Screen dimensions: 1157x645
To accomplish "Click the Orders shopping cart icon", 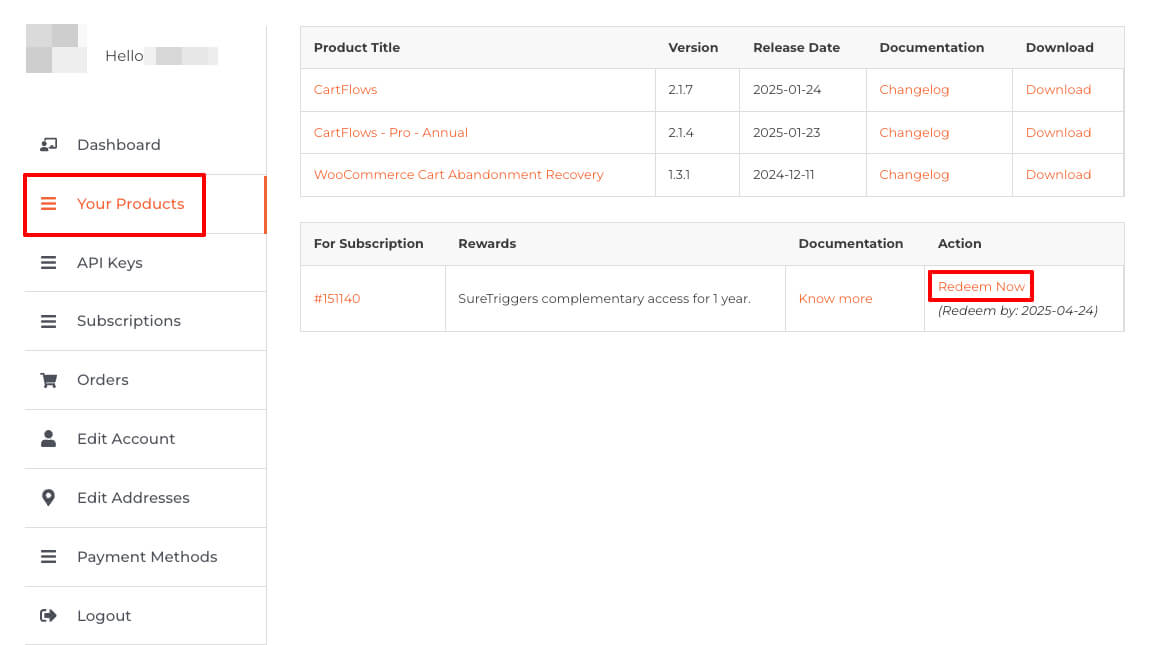I will pyautogui.click(x=49, y=380).
